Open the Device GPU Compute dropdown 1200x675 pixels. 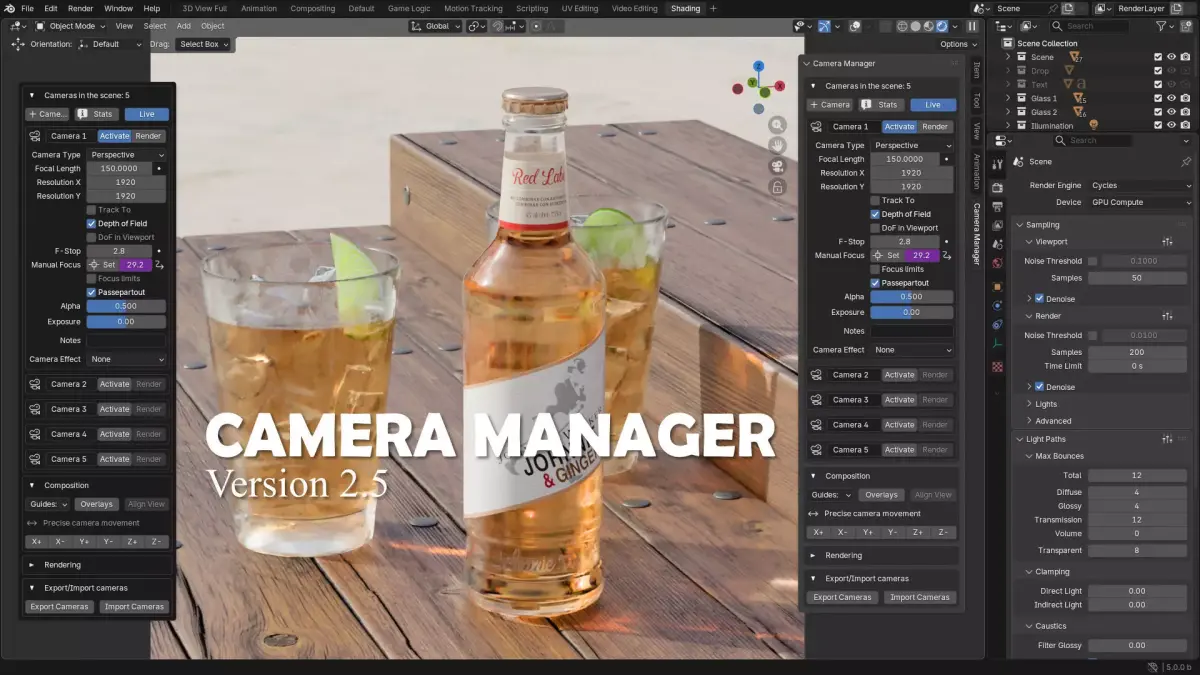(x=1141, y=202)
